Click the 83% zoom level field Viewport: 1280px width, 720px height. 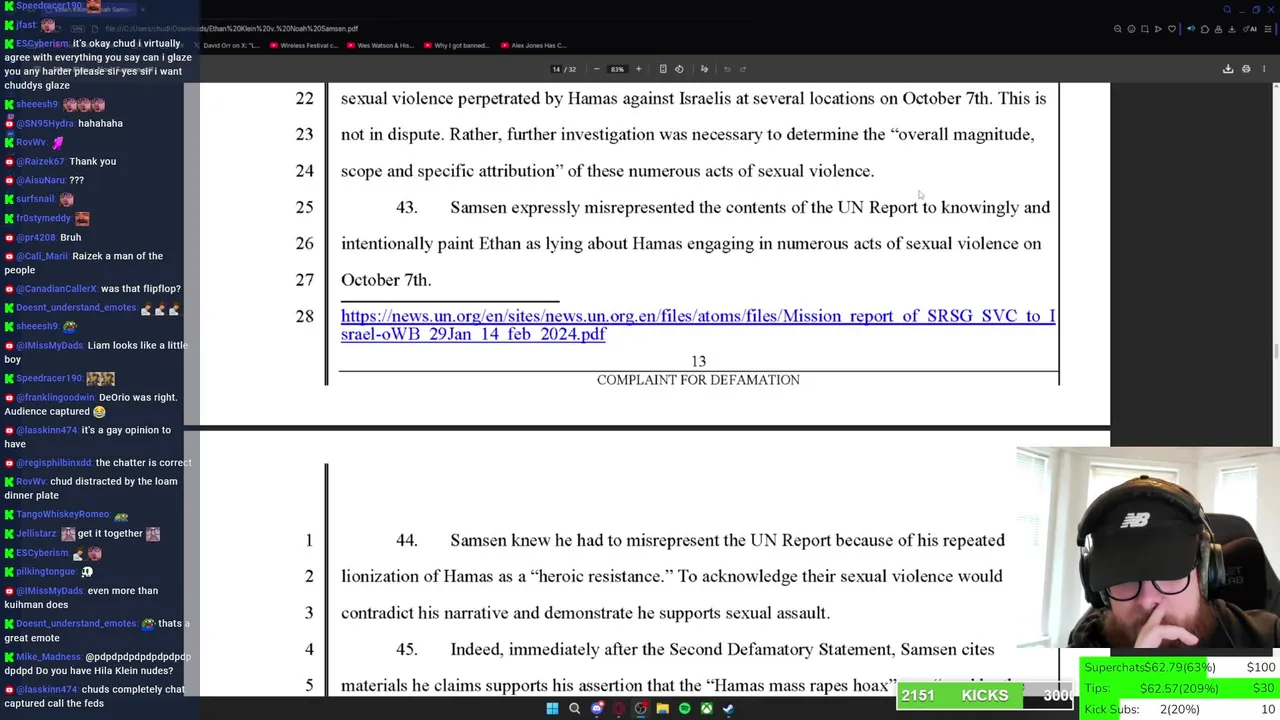[617, 69]
